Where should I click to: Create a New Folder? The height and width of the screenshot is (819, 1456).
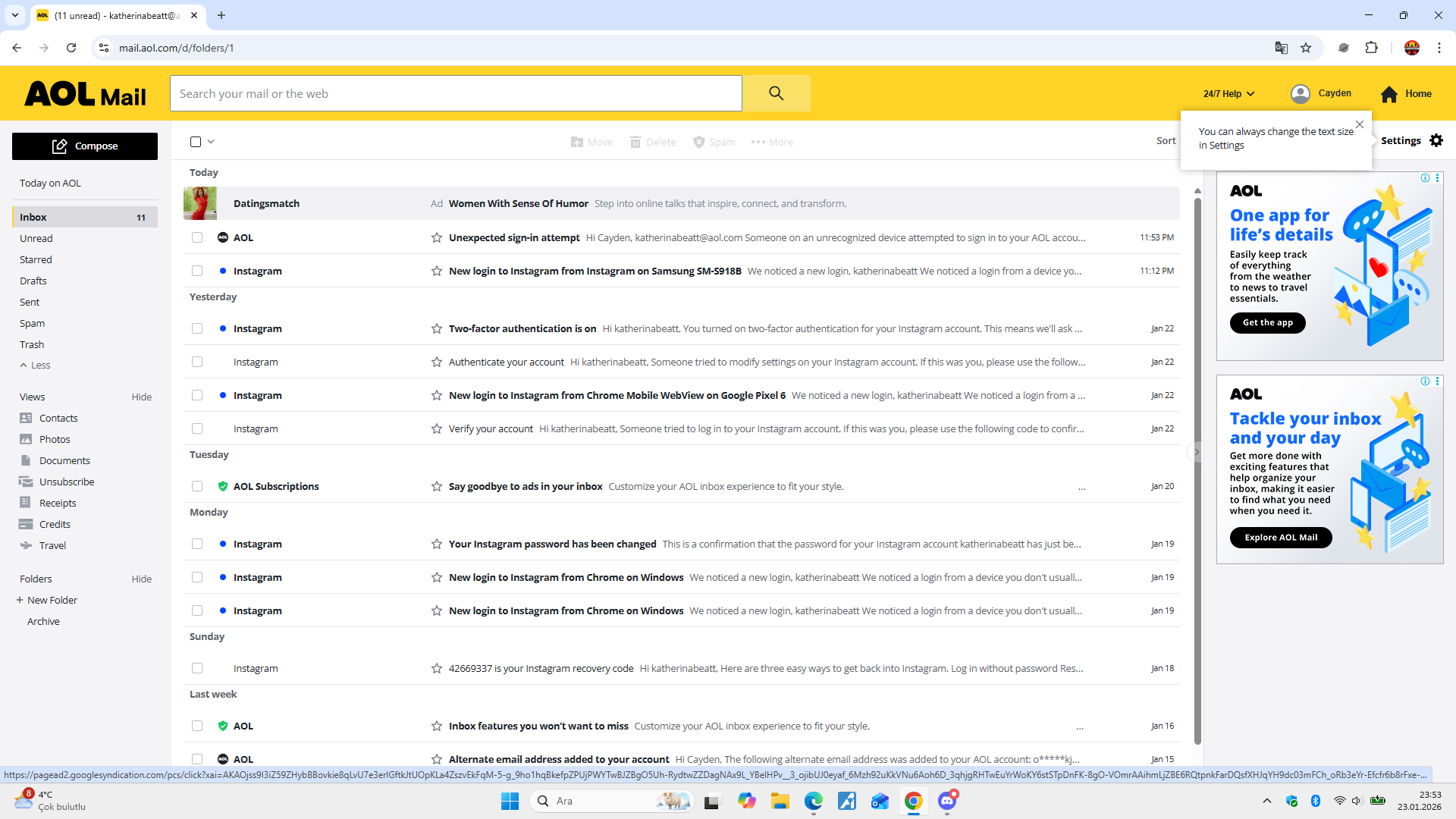pos(46,601)
